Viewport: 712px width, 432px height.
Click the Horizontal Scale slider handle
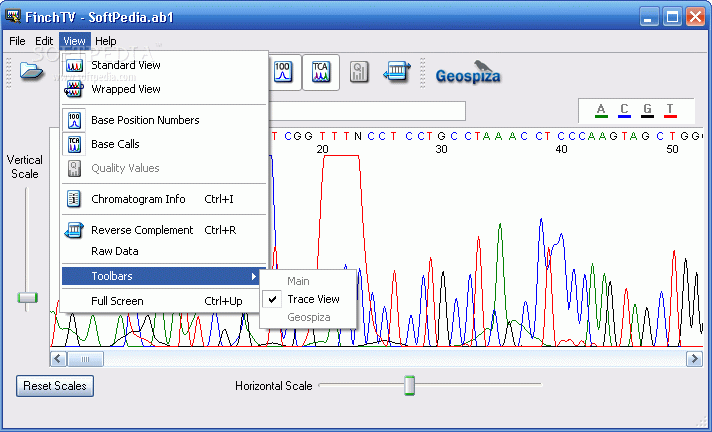pos(410,385)
